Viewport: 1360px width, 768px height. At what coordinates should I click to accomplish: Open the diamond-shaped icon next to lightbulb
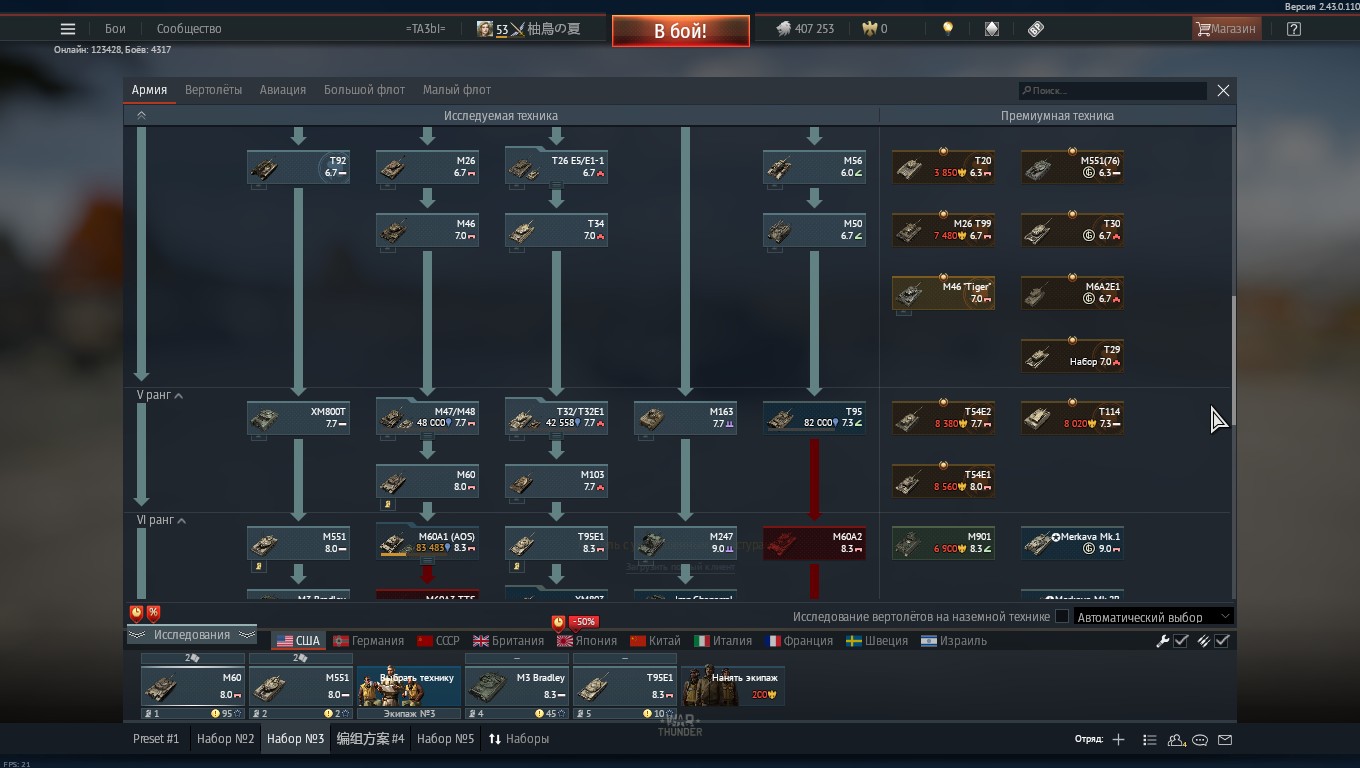tap(991, 29)
